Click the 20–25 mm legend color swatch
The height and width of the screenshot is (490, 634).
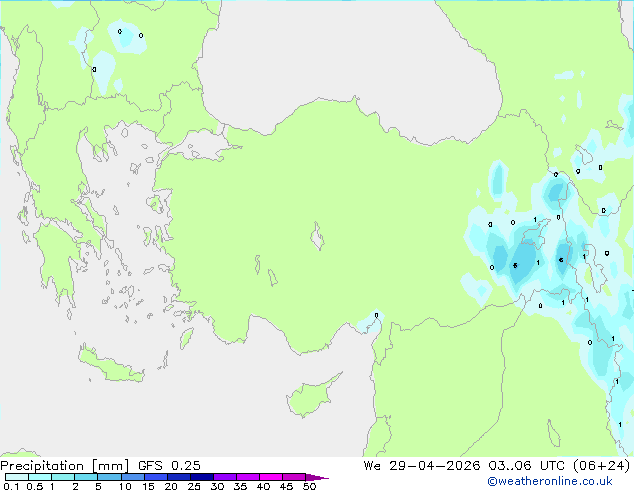[179, 477]
